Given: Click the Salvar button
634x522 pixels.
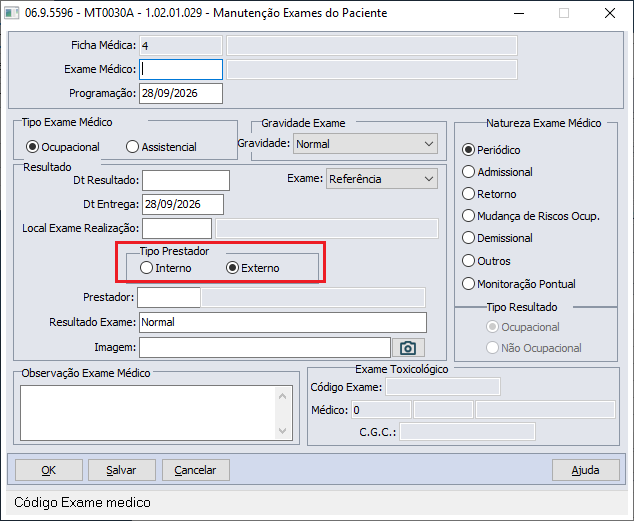Looking at the screenshot, I should (122, 470).
